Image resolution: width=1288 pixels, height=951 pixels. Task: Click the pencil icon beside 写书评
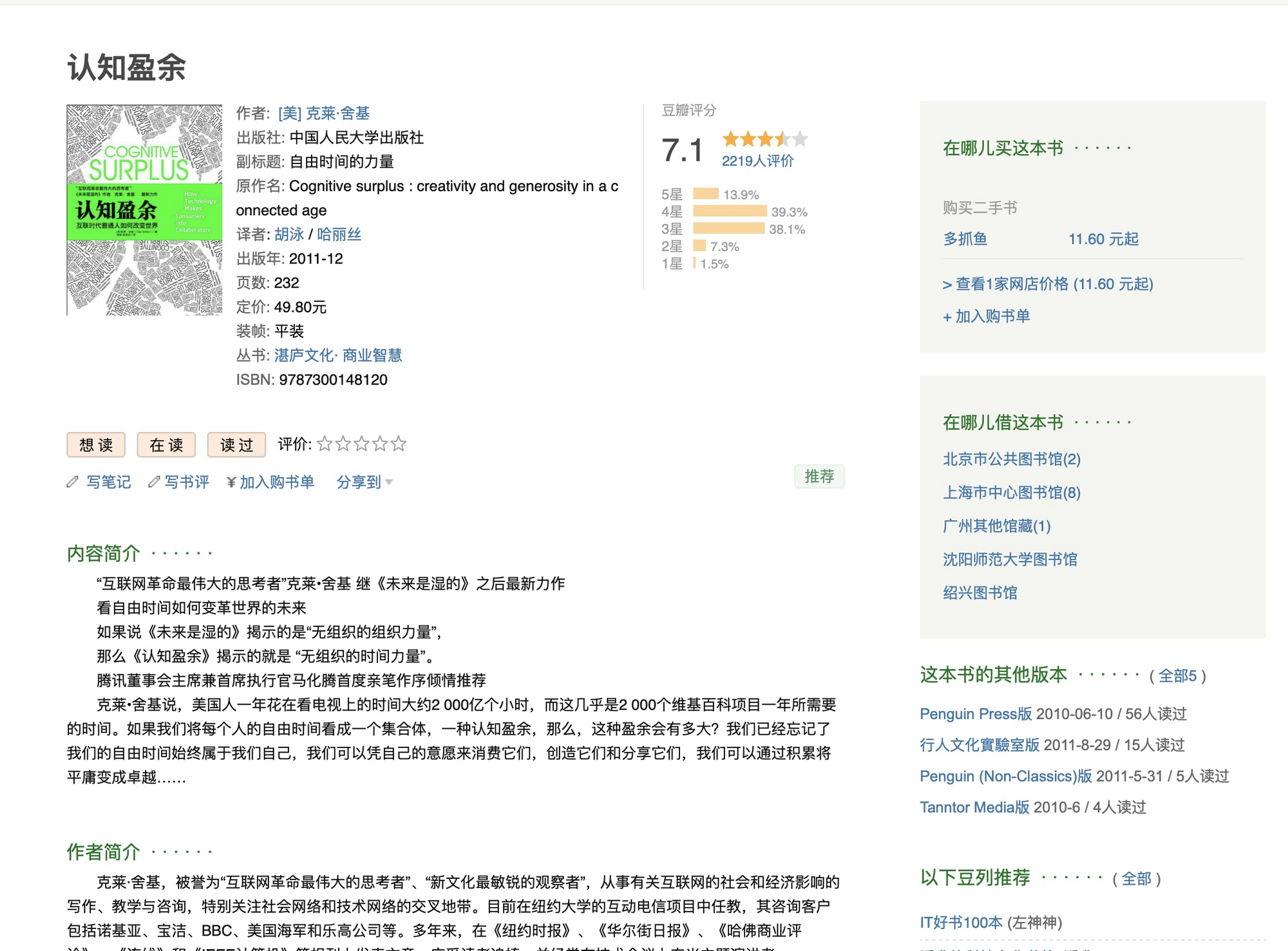click(x=154, y=482)
